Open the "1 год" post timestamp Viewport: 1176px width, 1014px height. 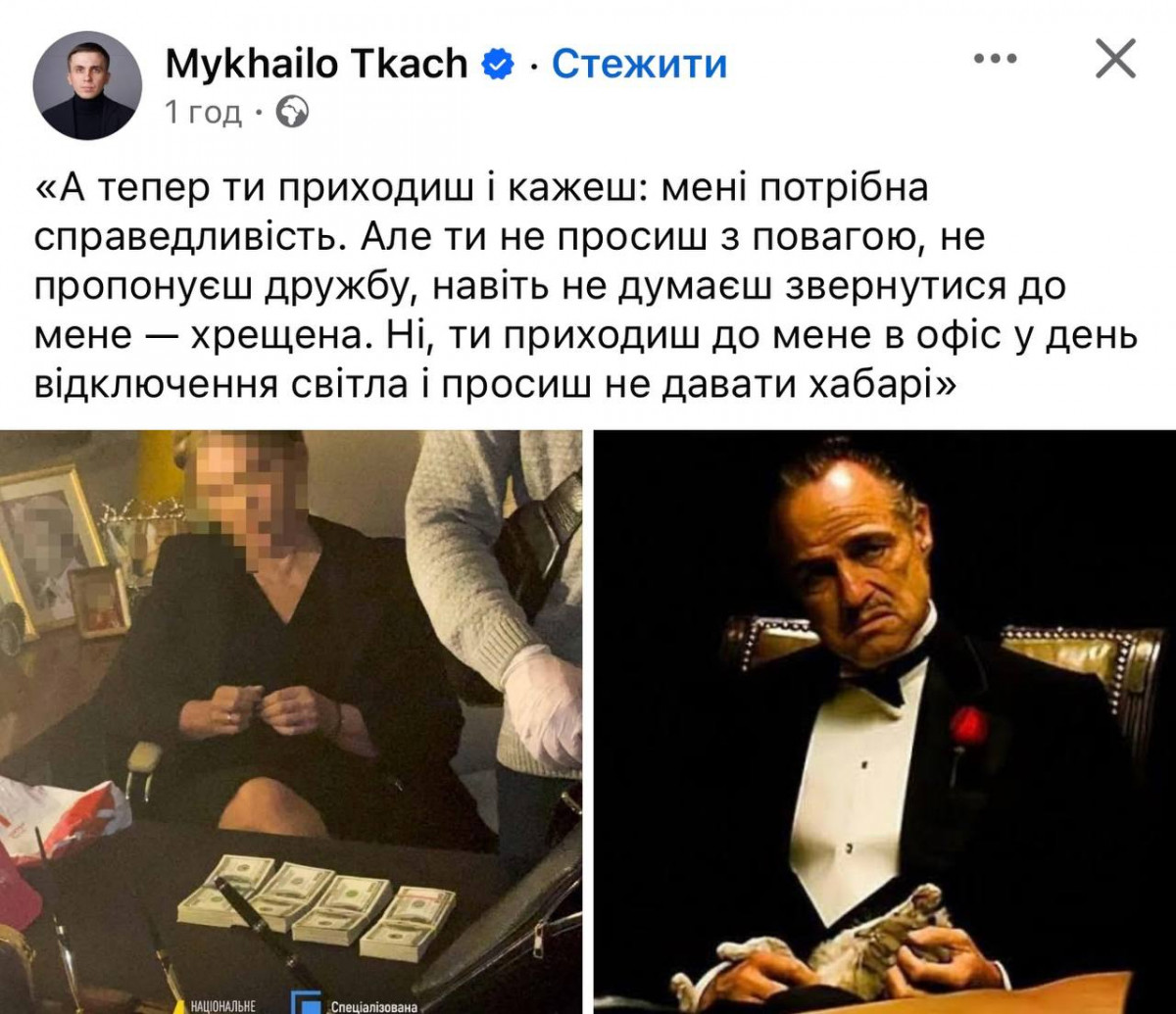(203, 114)
